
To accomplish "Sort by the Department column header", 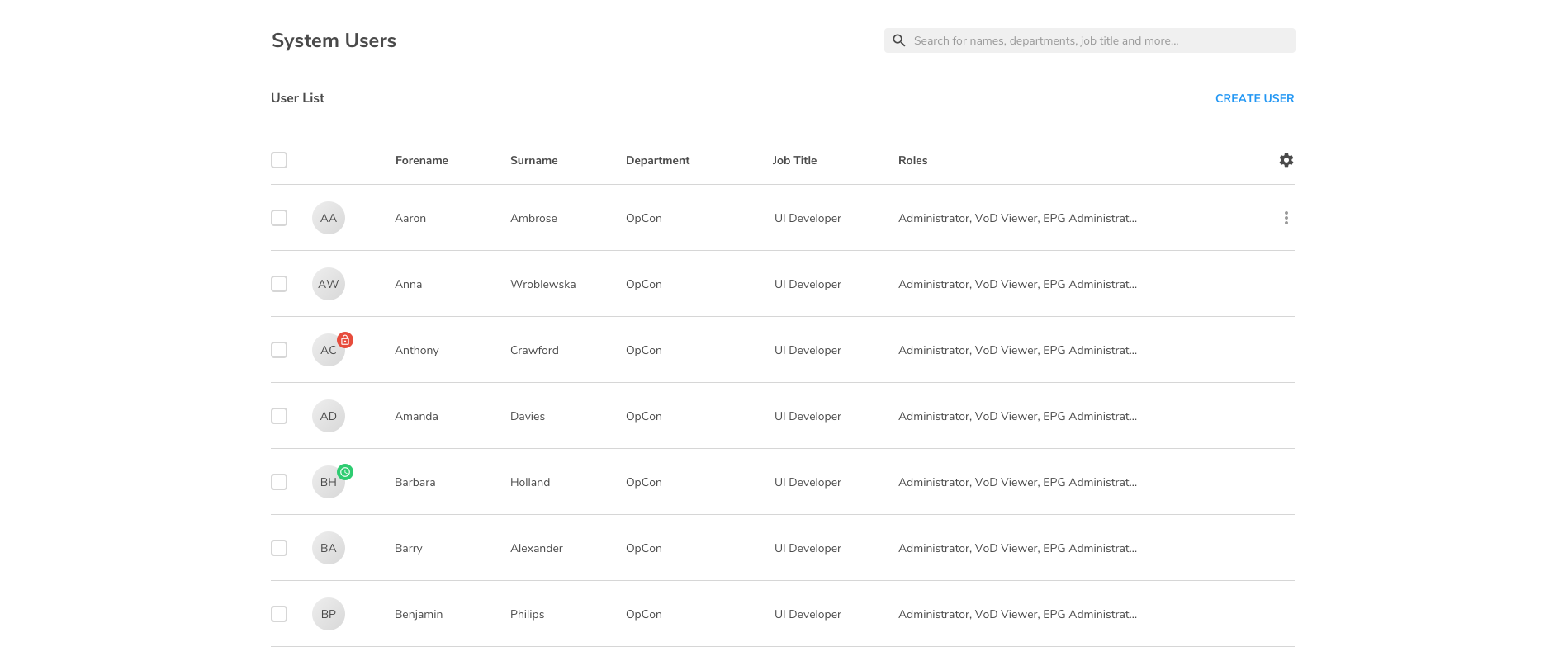I will 657,160.
